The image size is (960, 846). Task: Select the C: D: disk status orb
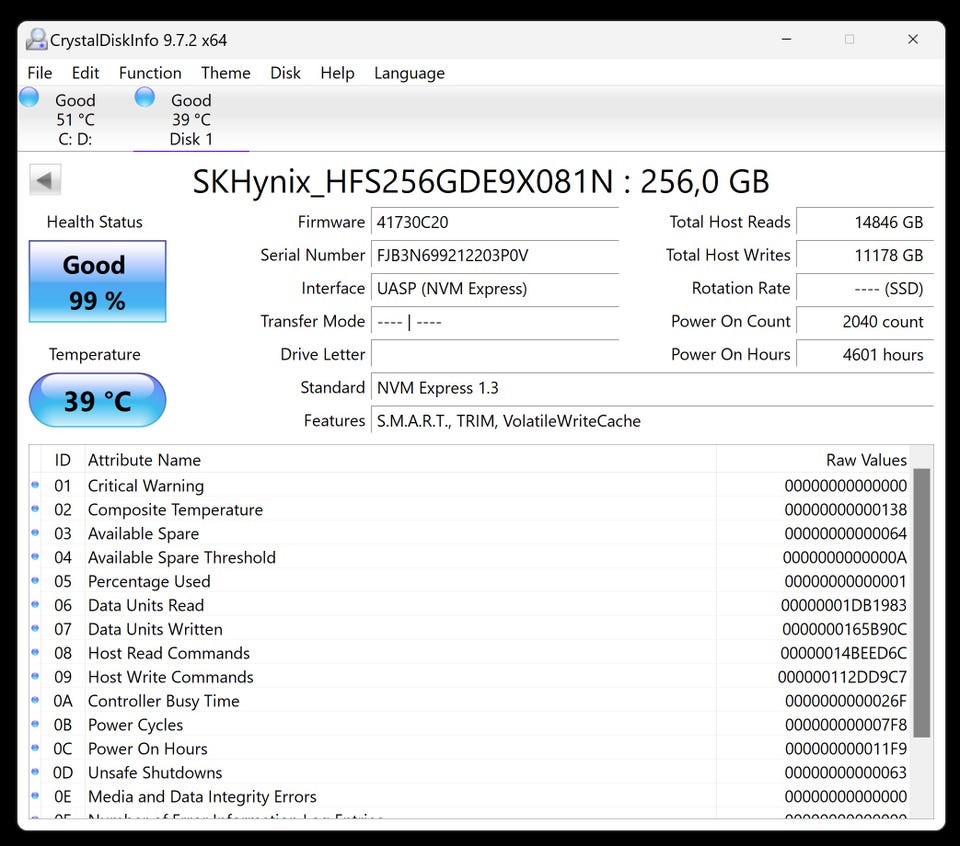pyautogui.click(x=30, y=98)
